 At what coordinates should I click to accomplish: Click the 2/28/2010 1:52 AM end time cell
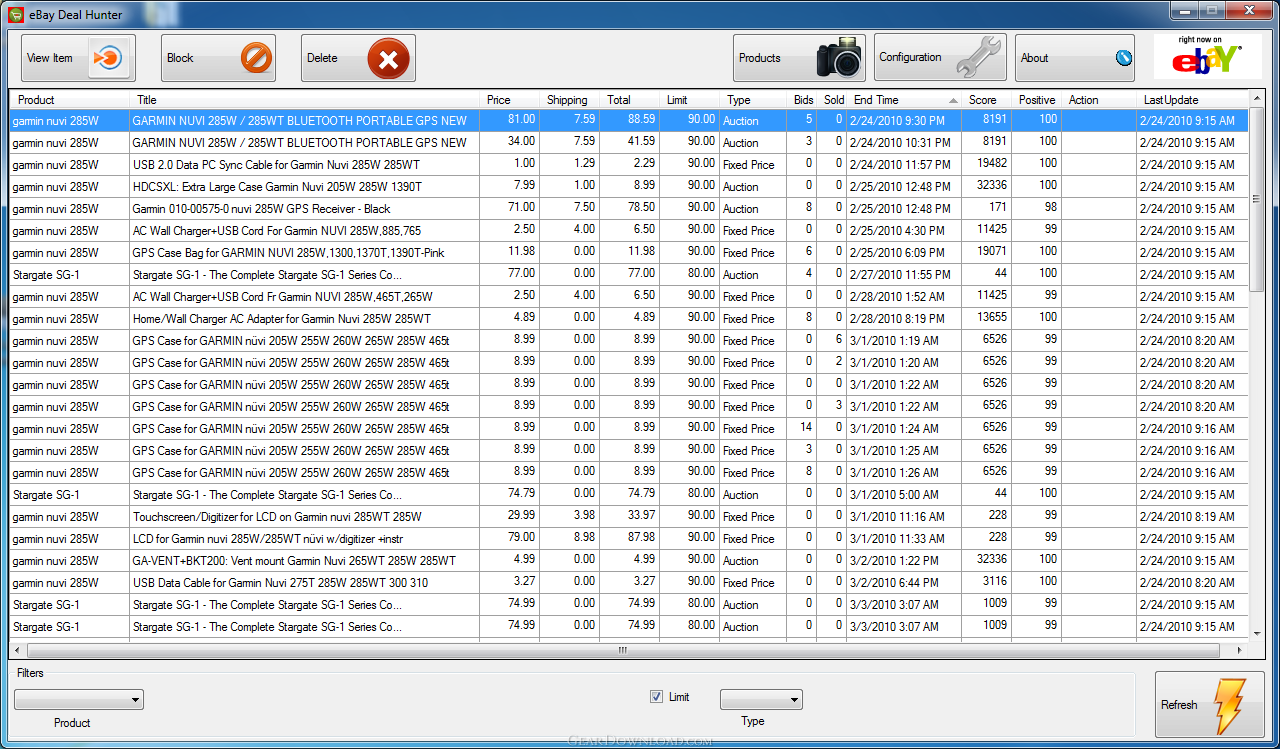click(904, 296)
